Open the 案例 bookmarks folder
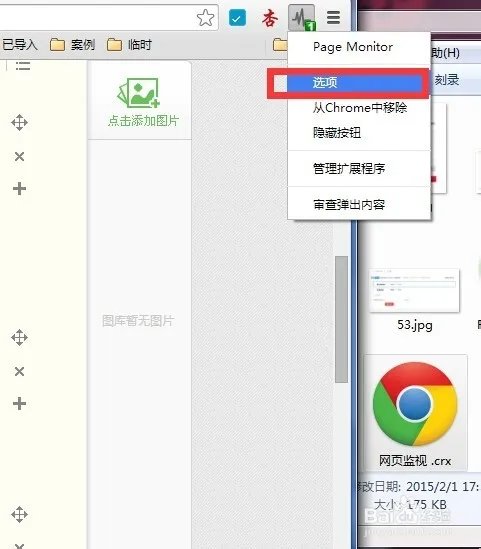The image size is (481, 549). point(72,45)
